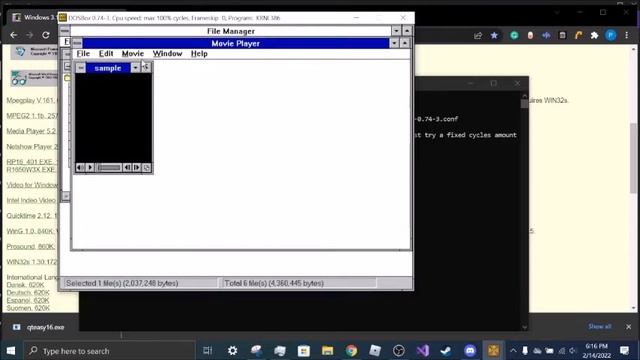640x360 pixels.
Task: Click the Selected 1 file(s) status text
Action: pos(122,283)
